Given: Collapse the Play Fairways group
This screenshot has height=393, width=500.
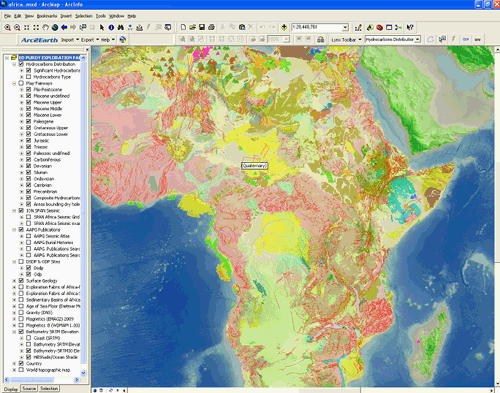Looking at the screenshot, I should (14, 83).
